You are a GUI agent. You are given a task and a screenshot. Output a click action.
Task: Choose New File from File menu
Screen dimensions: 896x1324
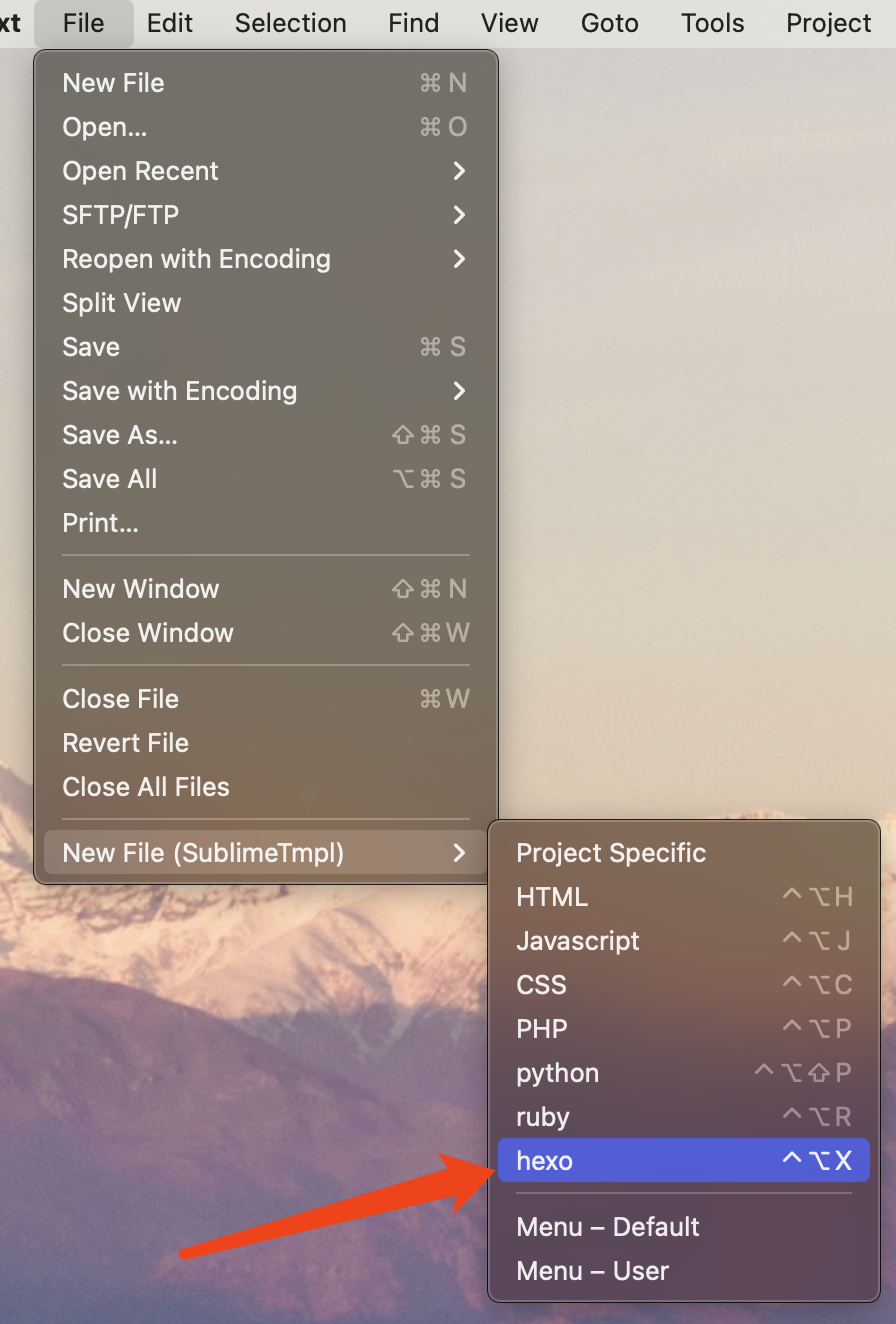pos(266,83)
